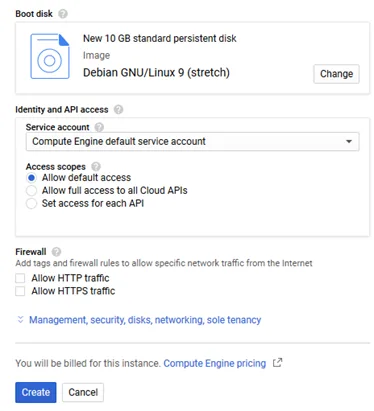
Task: Click the boot disk image icon
Action: click(x=50, y=56)
